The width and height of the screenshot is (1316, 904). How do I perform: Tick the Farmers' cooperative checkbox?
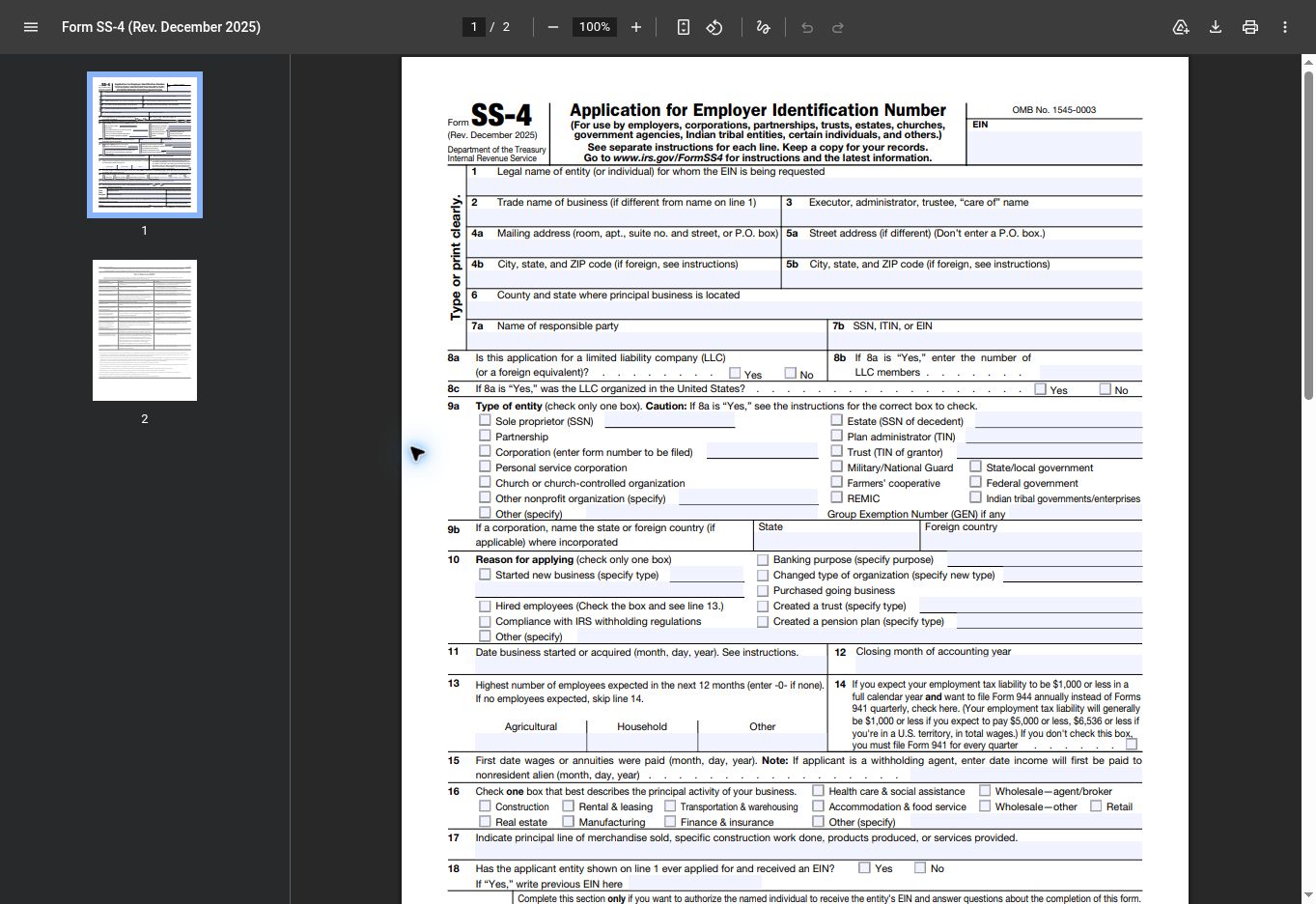coord(836,482)
